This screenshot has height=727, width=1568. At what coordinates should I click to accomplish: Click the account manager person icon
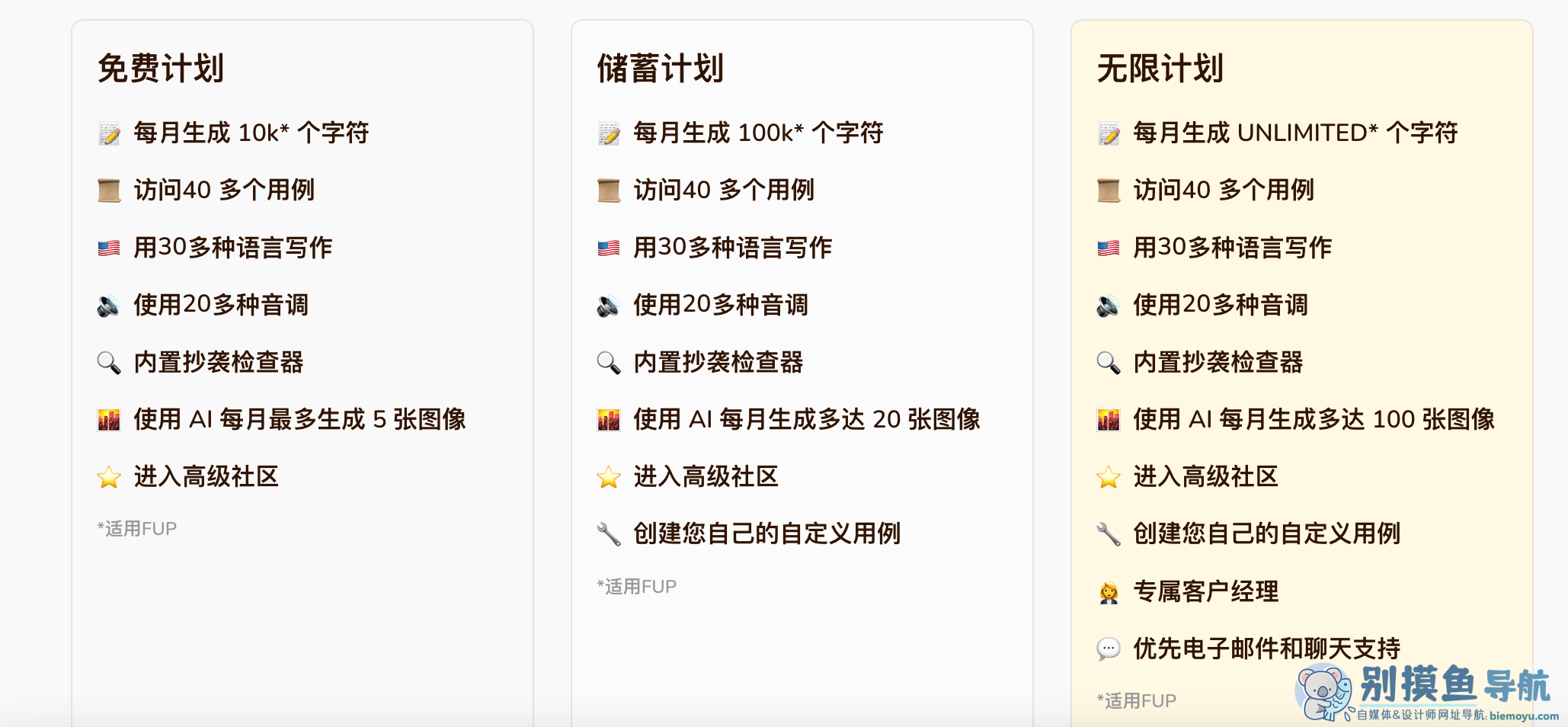click(1109, 592)
